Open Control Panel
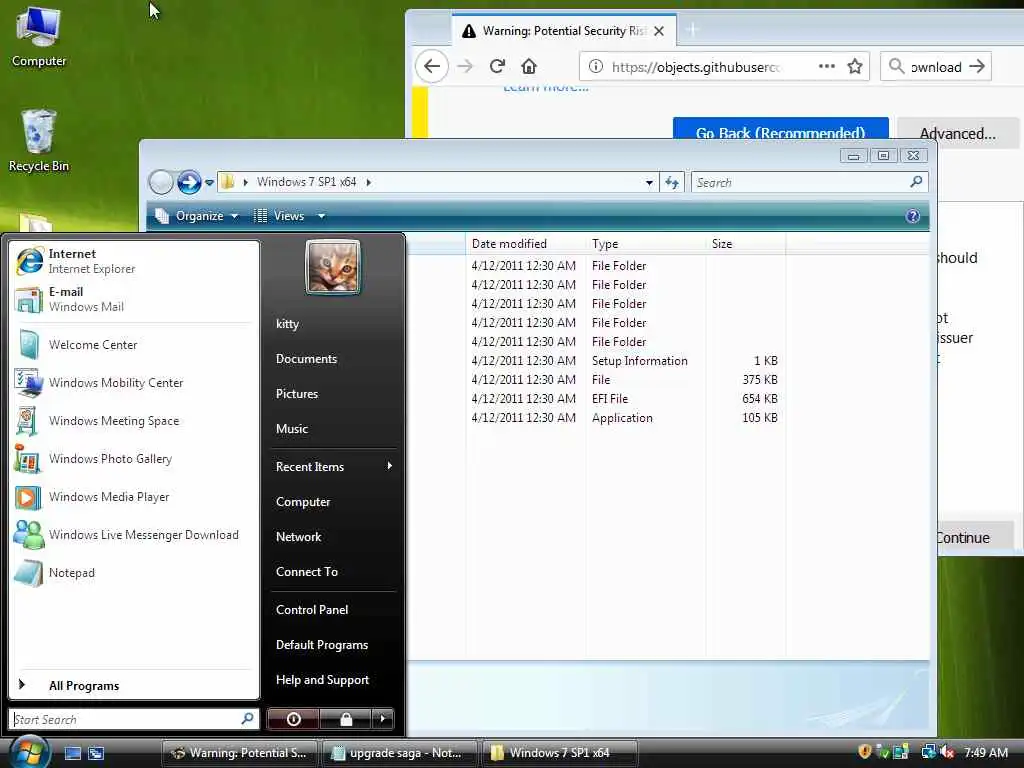 [x=332, y=610]
